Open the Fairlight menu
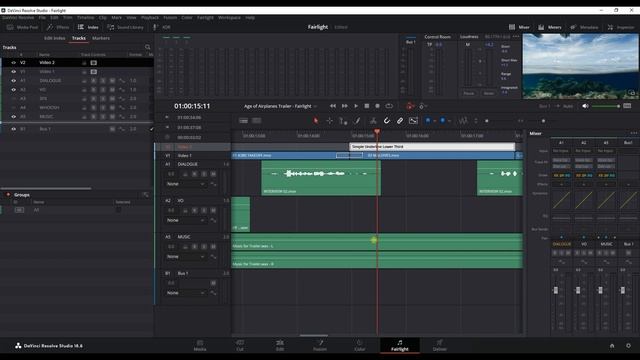Image resolution: width=640 pixels, height=360 pixels. coord(205,18)
